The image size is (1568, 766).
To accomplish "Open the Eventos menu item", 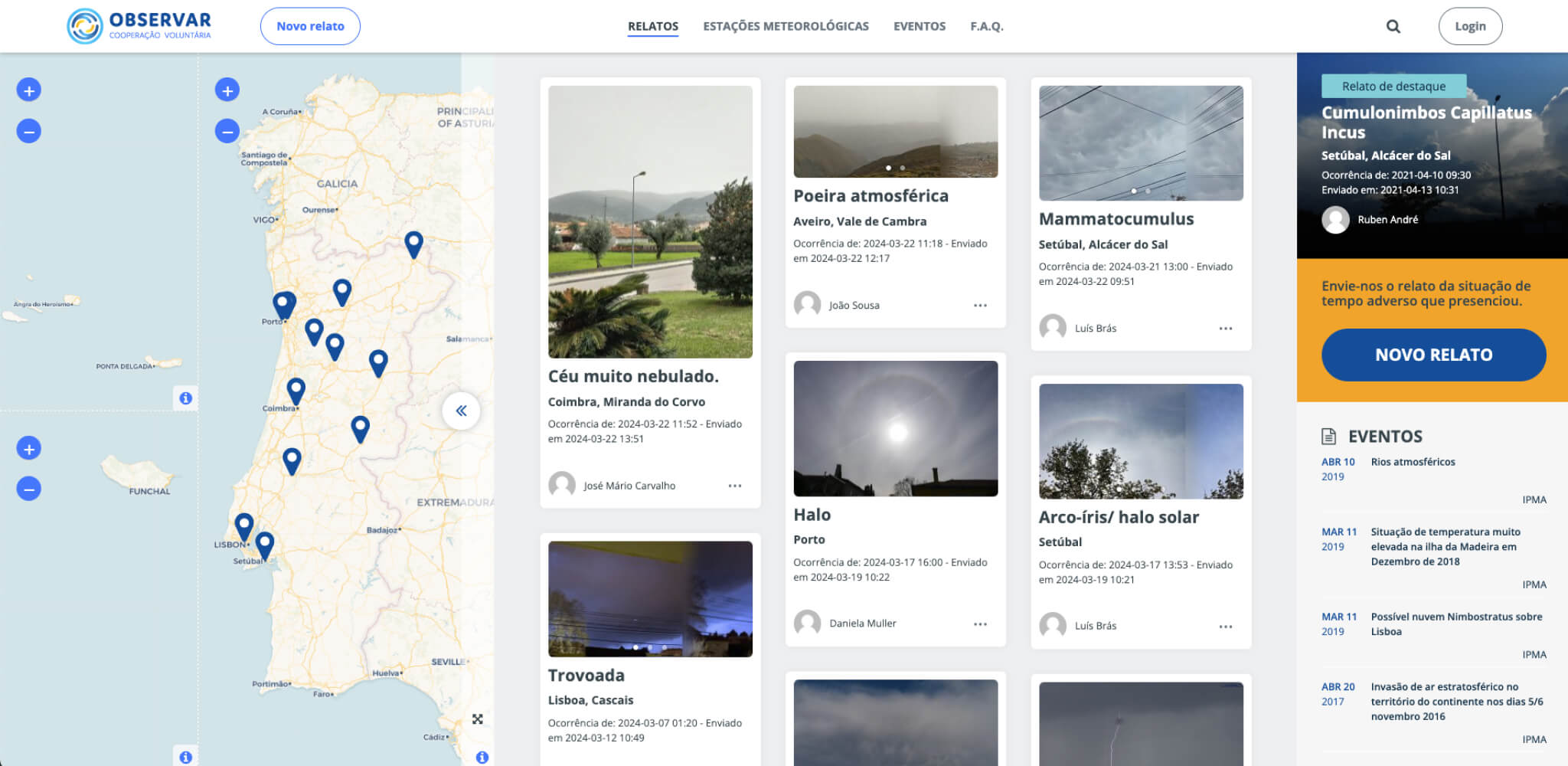I will (x=919, y=27).
